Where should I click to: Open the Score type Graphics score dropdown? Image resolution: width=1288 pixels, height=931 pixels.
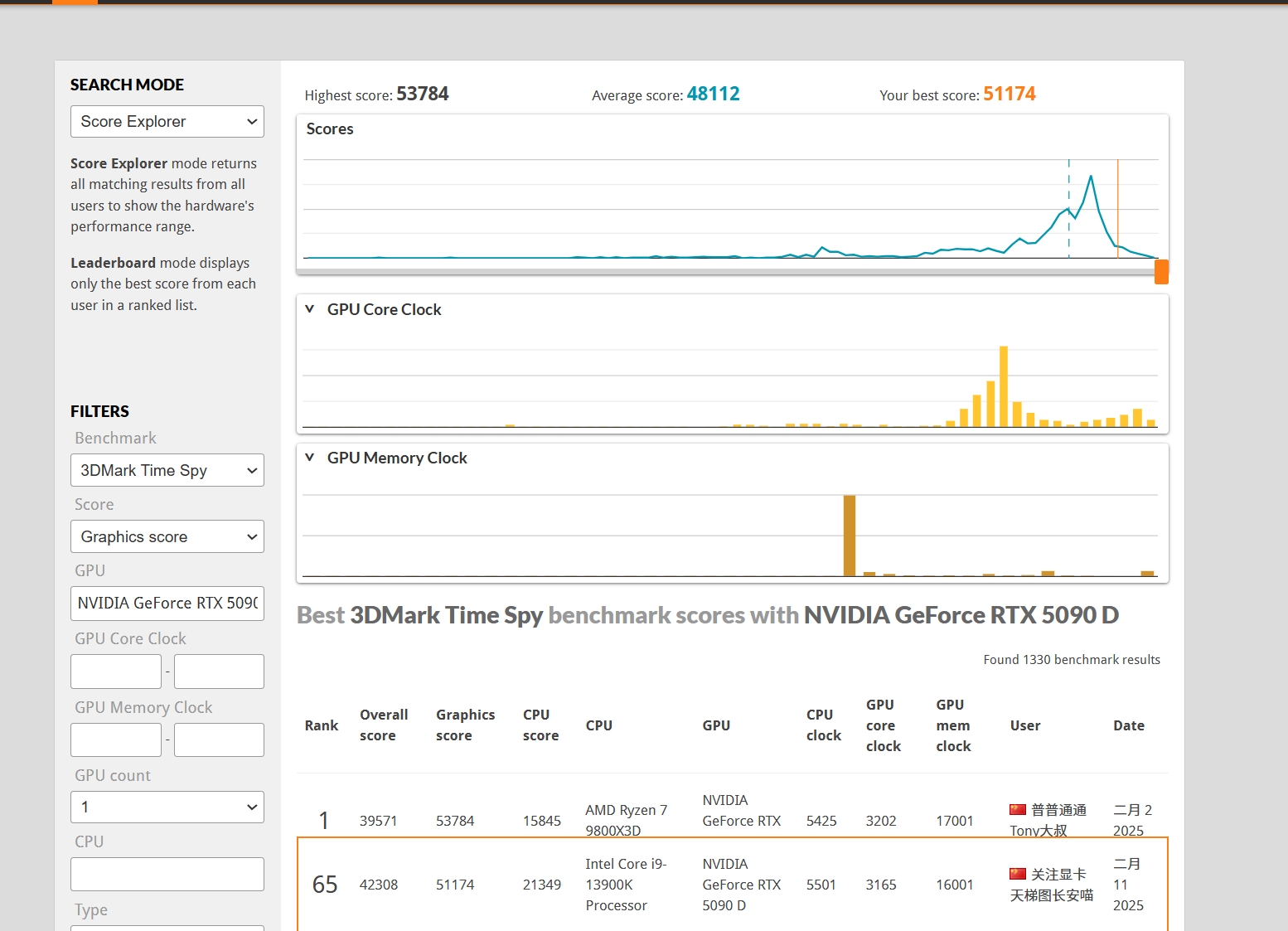(x=167, y=536)
